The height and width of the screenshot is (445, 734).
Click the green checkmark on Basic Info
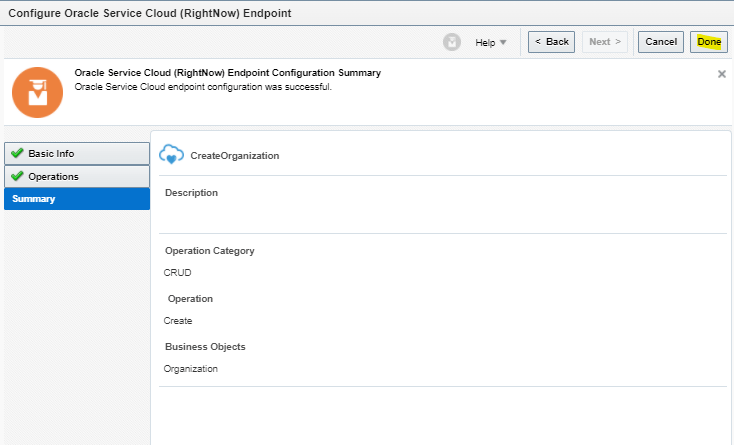(x=17, y=153)
